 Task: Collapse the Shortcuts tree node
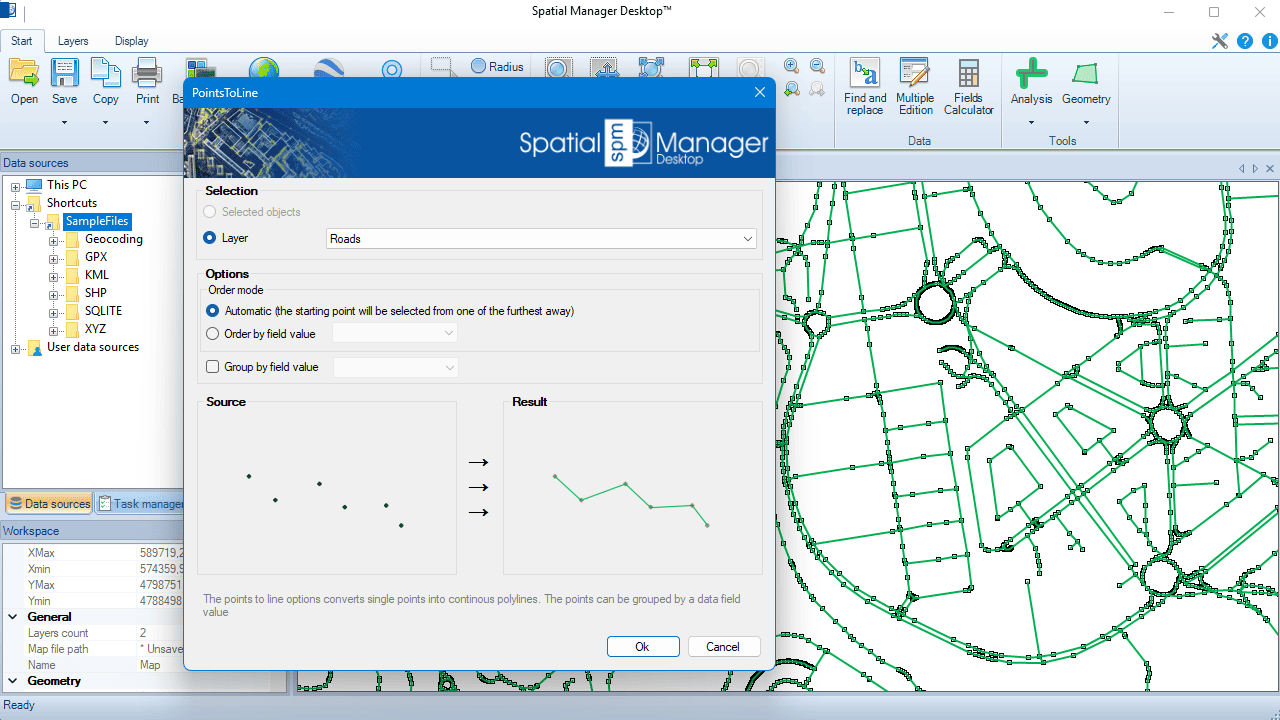pyautogui.click(x=16, y=204)
